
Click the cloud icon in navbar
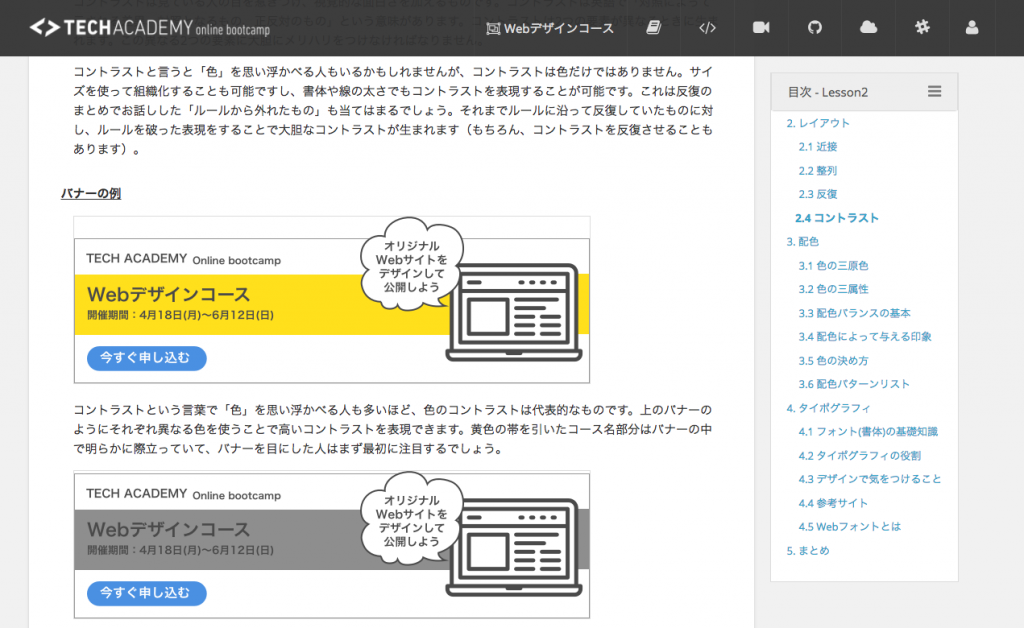pos(868,27)
